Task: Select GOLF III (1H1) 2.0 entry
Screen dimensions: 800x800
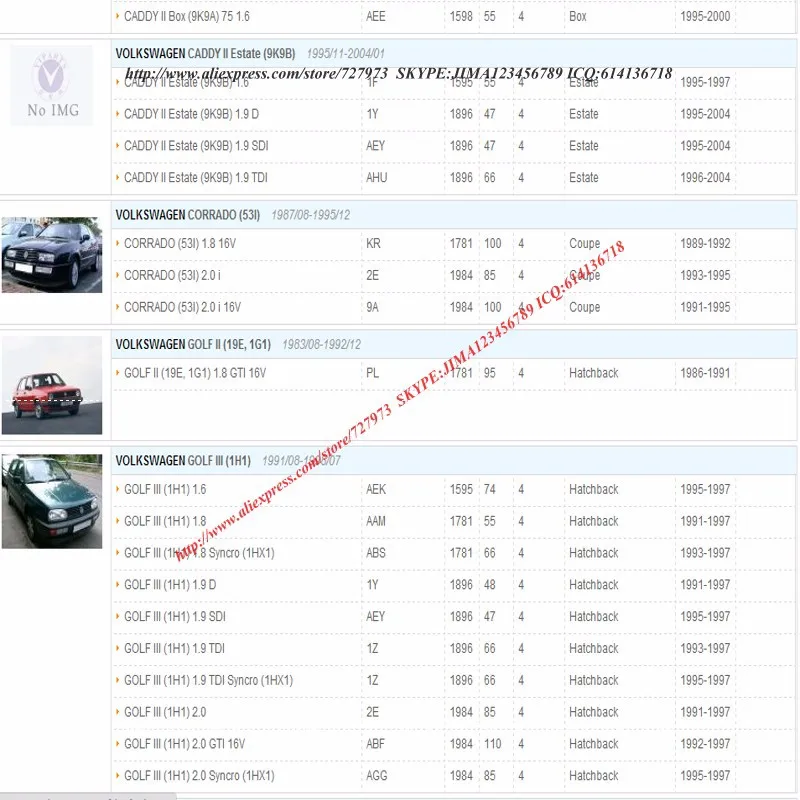Action: click(165, 712)
